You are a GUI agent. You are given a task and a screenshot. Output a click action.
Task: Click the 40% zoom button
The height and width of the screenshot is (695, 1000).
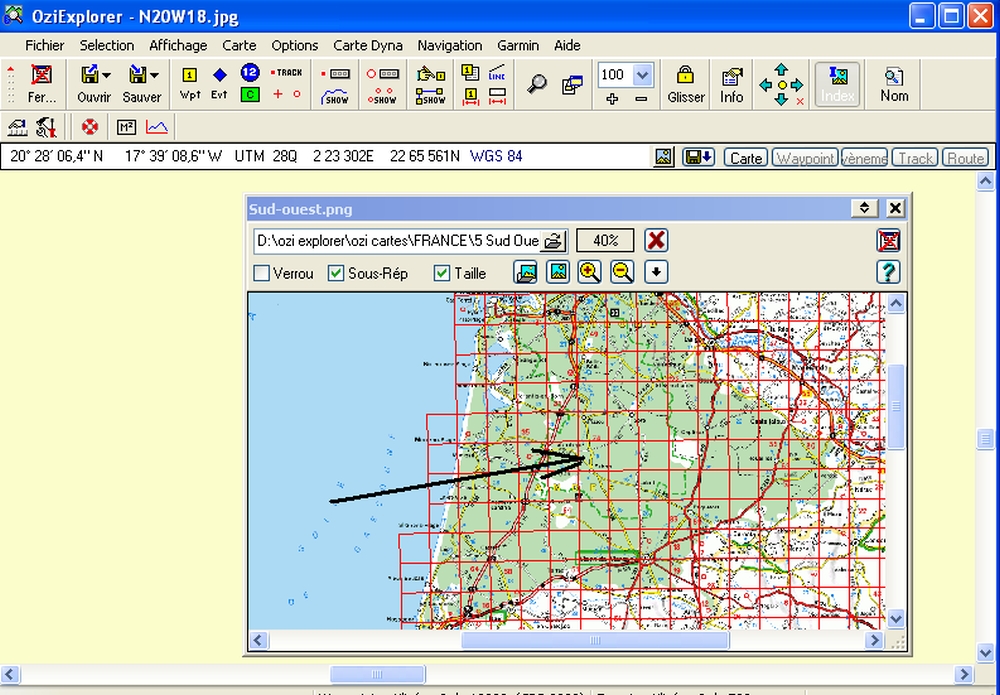(x=605, y=241)
